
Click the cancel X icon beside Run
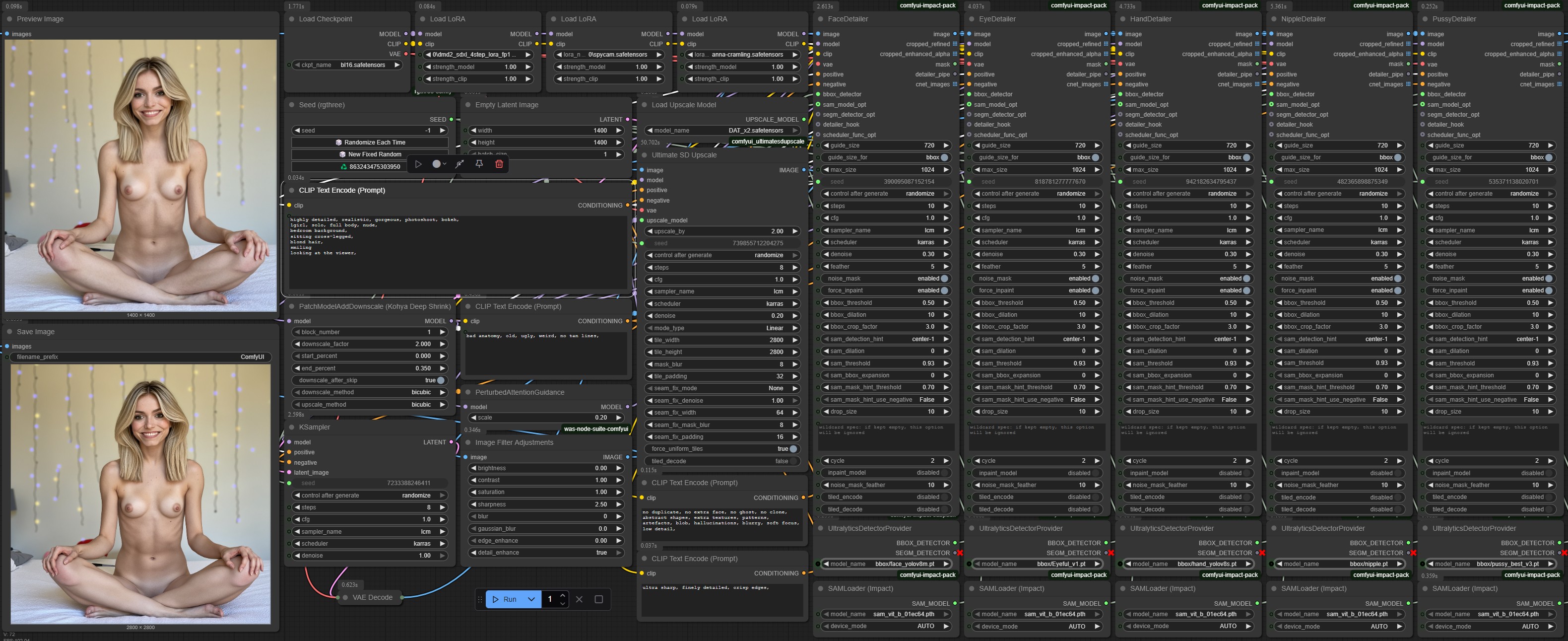(579, 599)
